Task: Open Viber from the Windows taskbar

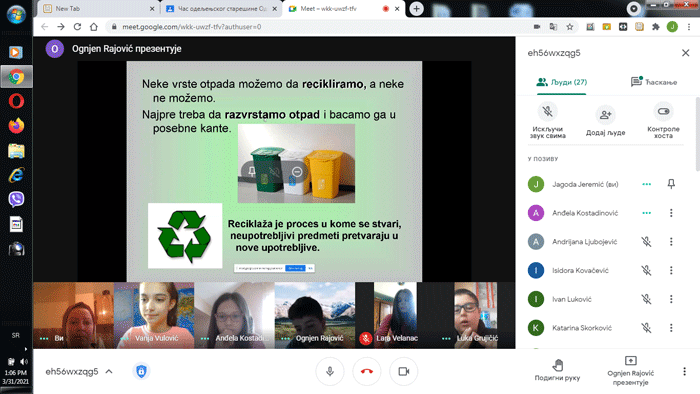Action: 16,199
